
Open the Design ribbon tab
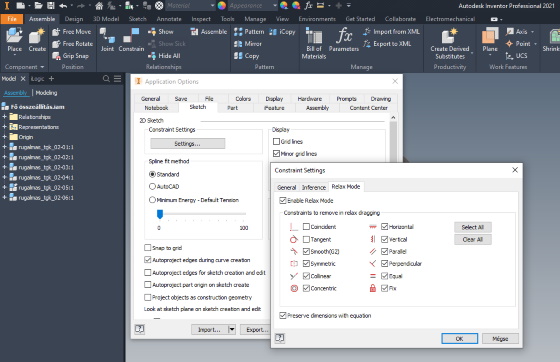74,19
